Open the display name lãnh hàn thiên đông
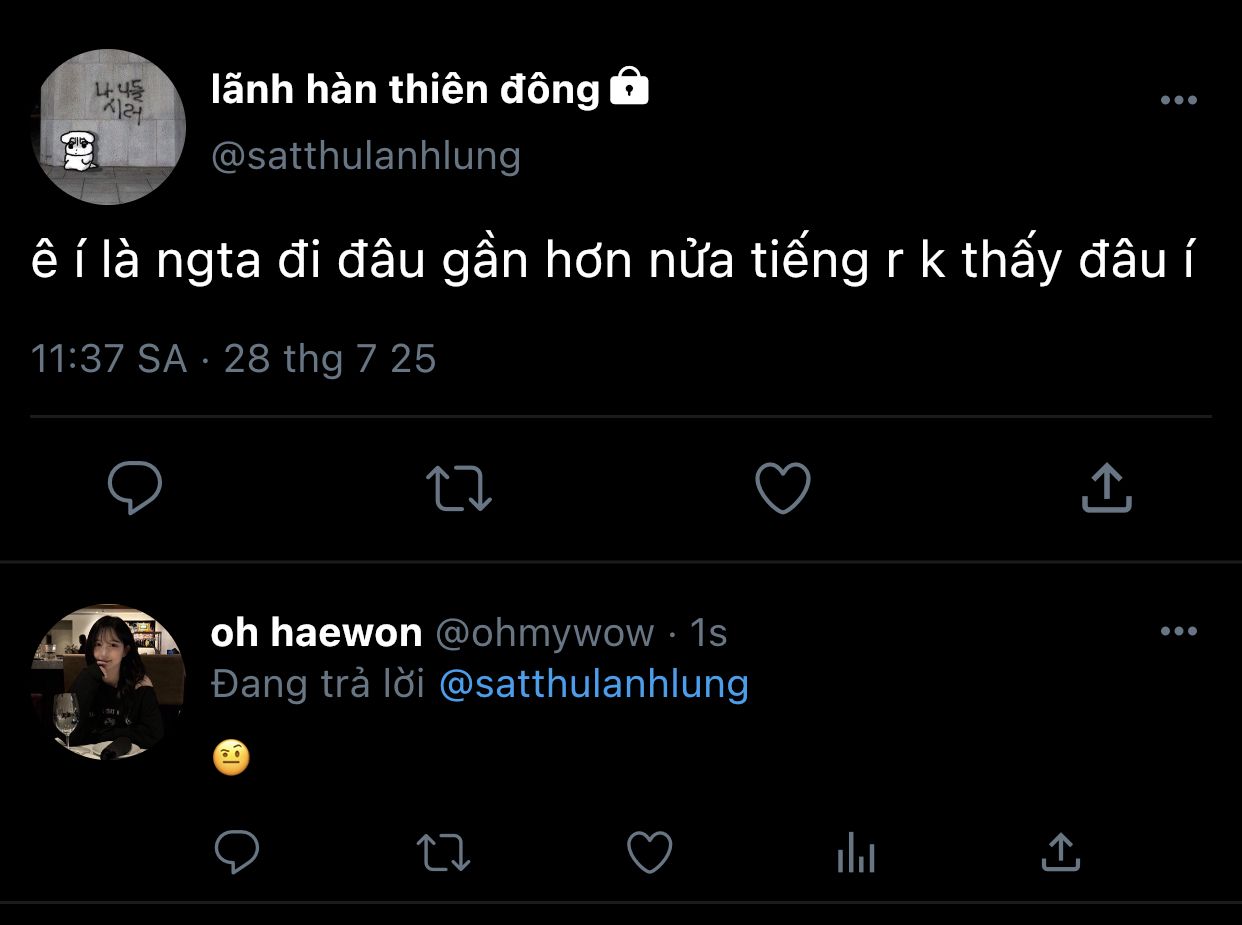 coord(405,90)
